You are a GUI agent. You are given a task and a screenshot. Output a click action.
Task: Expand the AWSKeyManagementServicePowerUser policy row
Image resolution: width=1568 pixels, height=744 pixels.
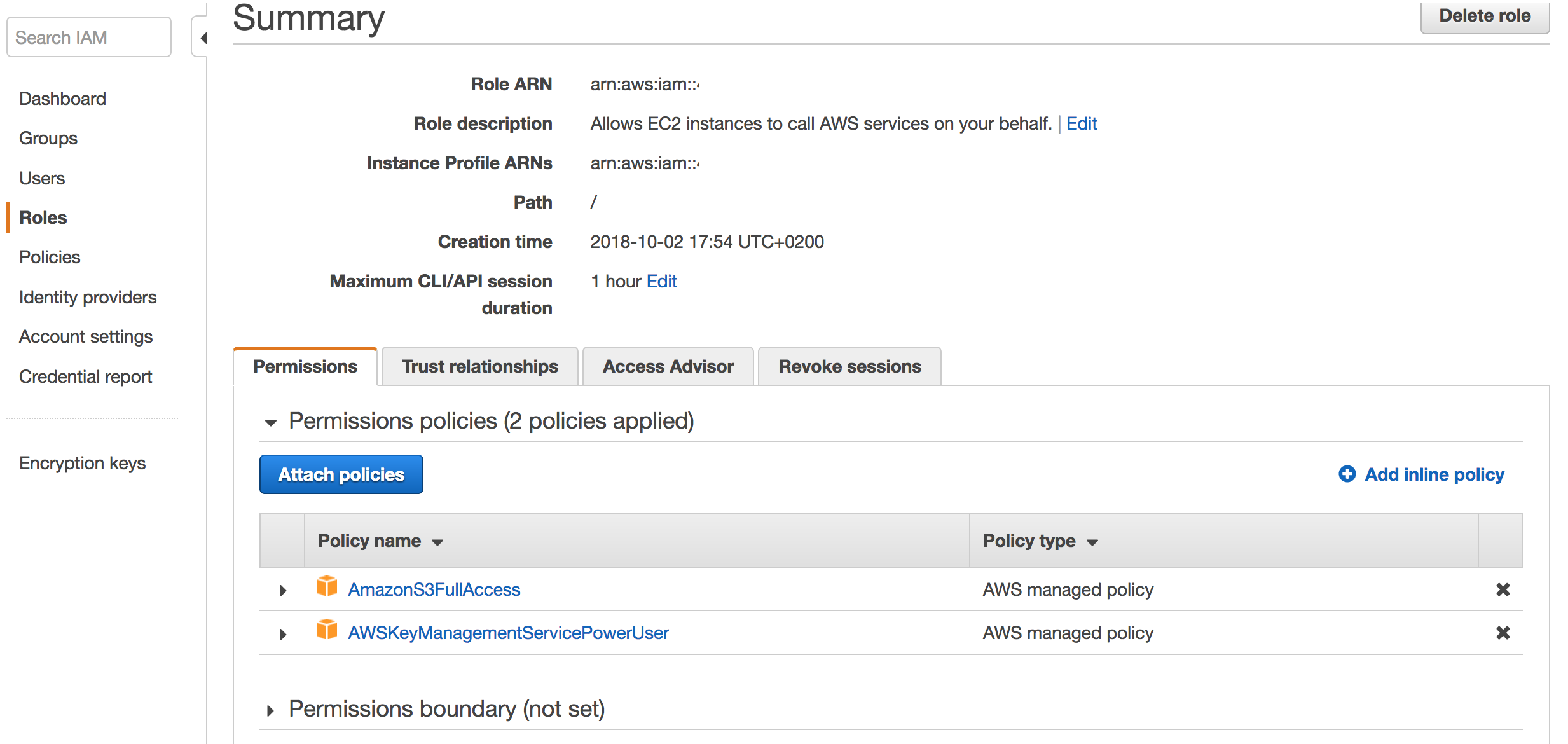(x=283, y=634)
